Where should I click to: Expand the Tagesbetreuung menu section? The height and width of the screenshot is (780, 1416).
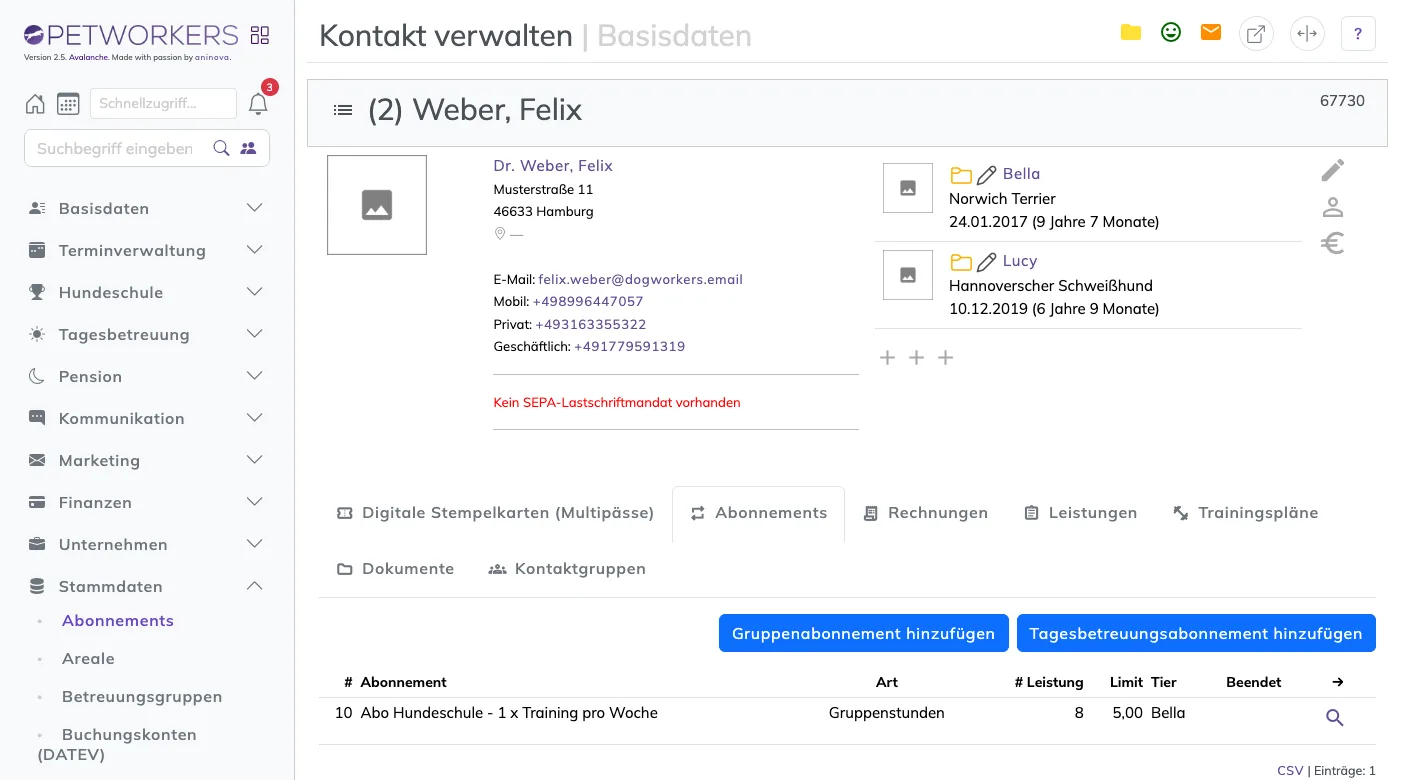click(147, 334)
